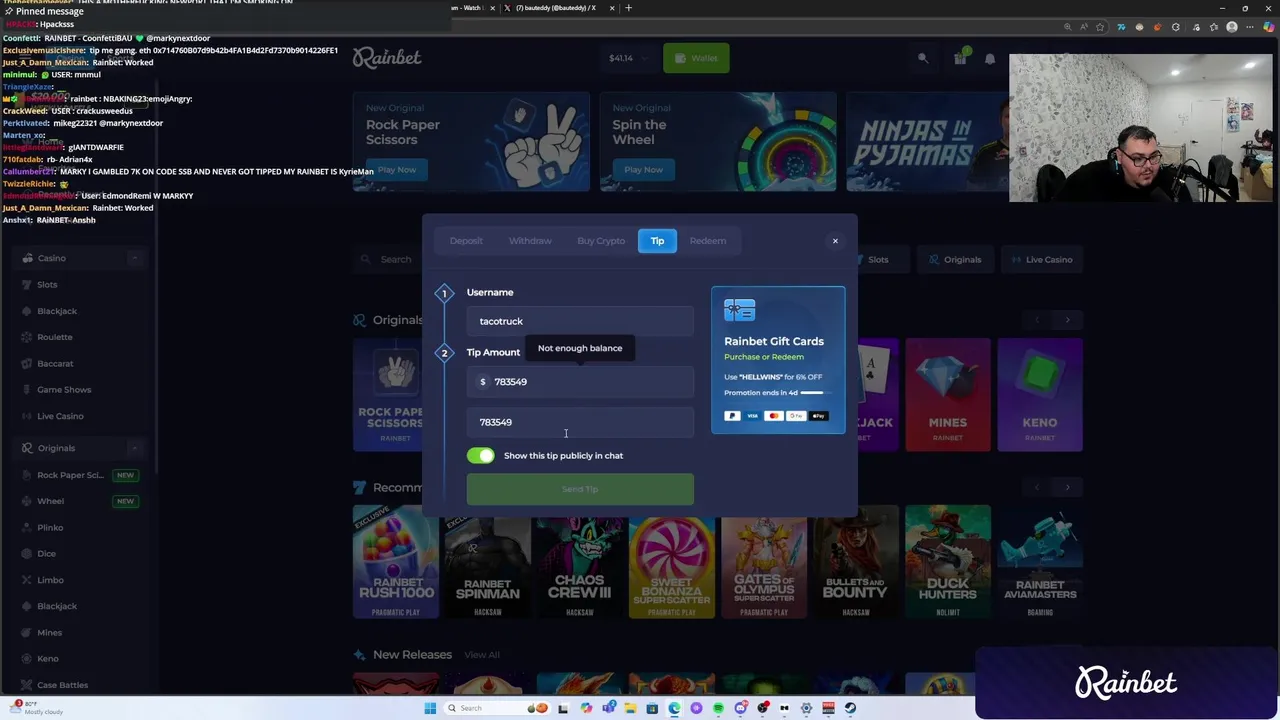This screenshot has width=1280, height=720.
Task: Open the notifications bell in the header
Action: (x=990, y=58)
